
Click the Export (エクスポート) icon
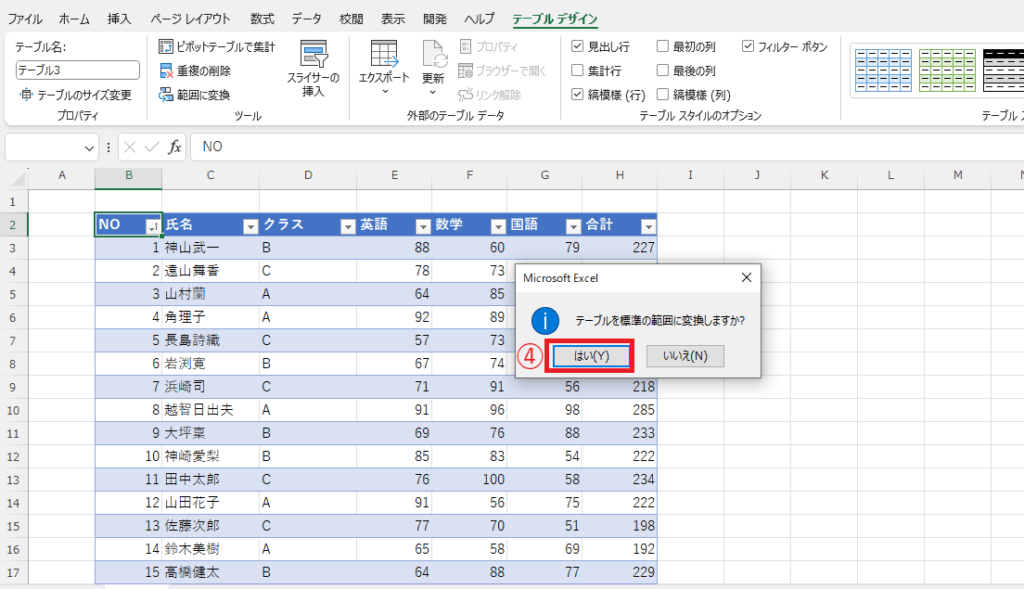pyautogui.click(x=383, y=54)
